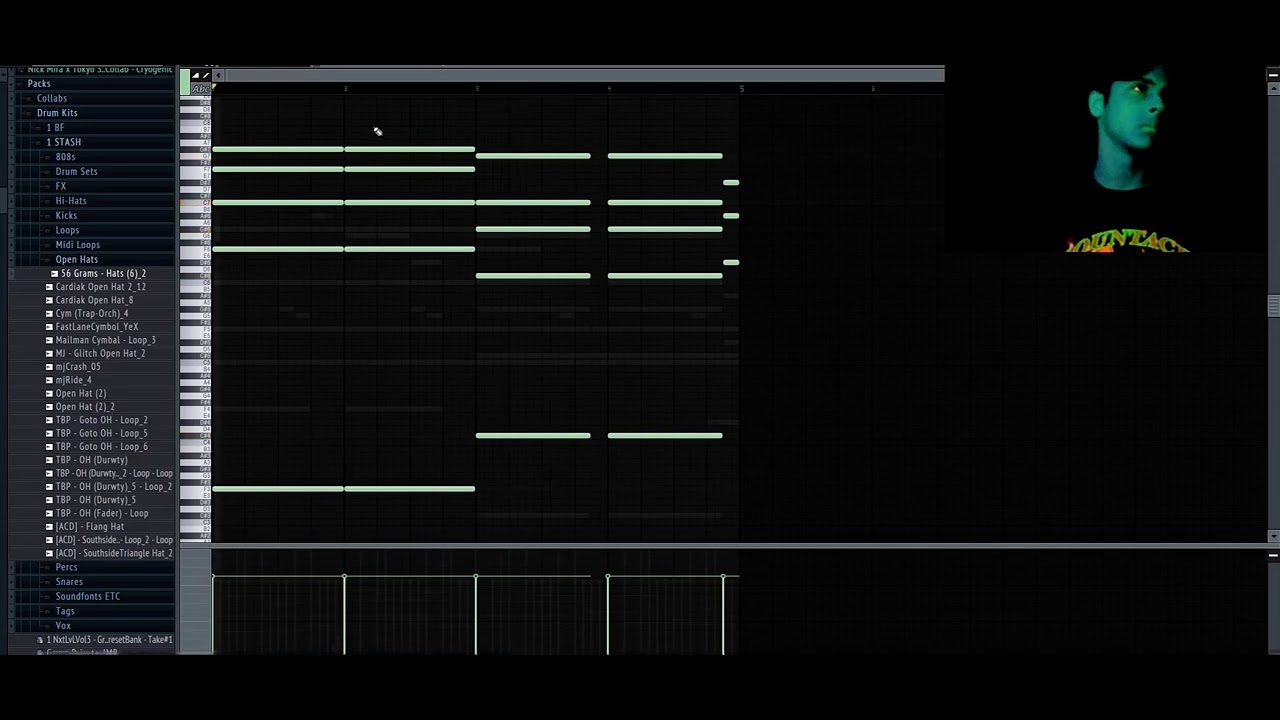Click the green channel color strip above the keys
This screenshot has width=1280, height=720.
(x=185, y=82)
